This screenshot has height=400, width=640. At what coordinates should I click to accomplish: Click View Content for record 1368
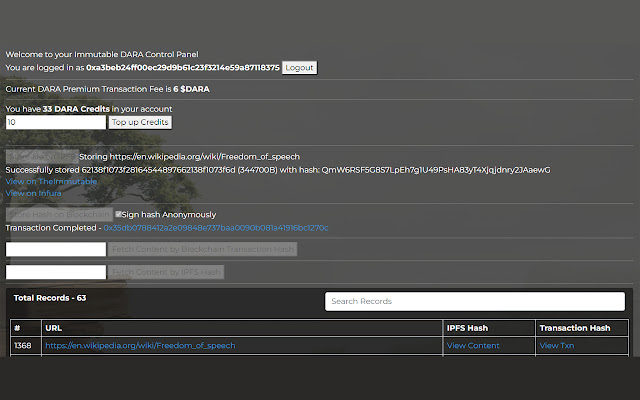[473, 345]
